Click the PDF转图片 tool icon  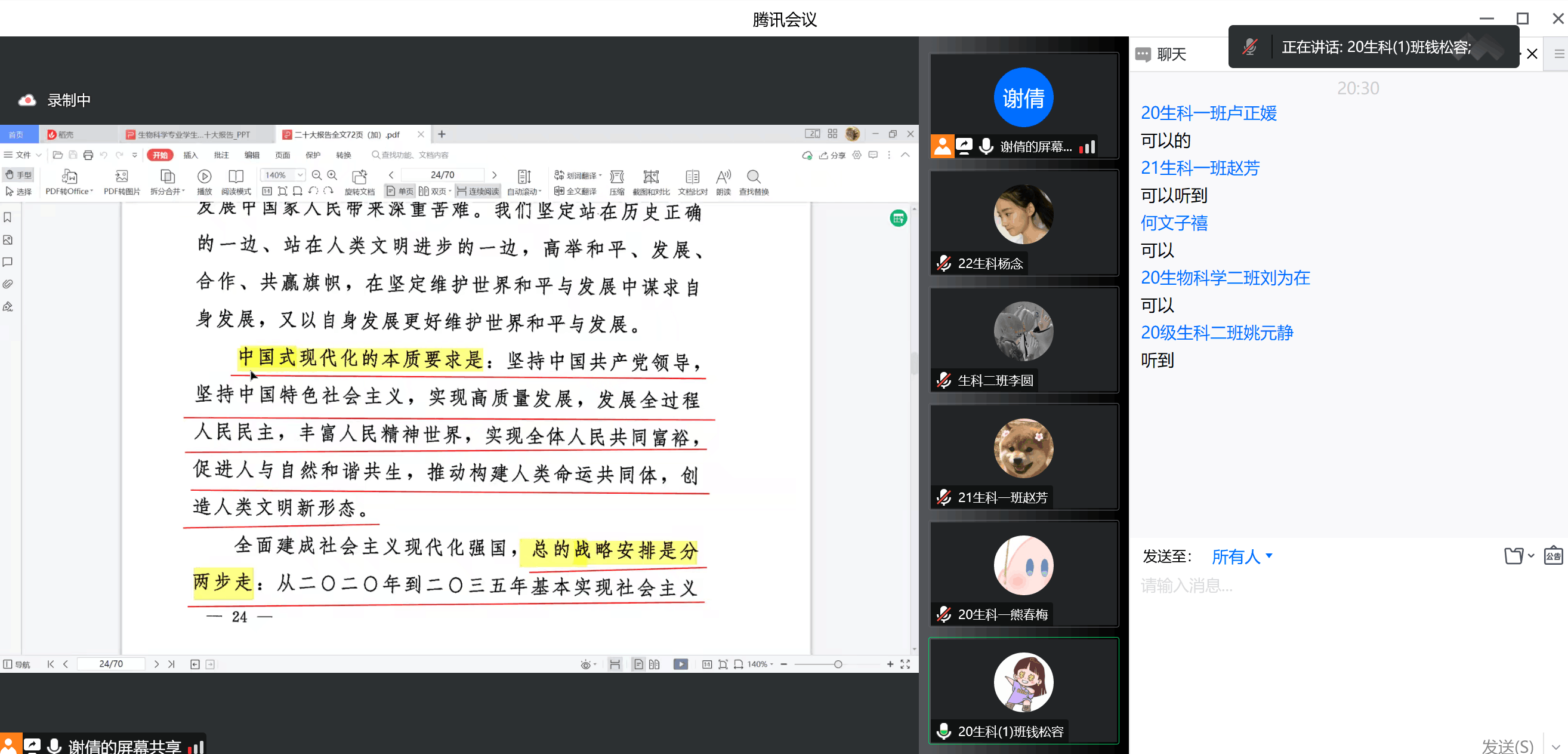(121, 177)
